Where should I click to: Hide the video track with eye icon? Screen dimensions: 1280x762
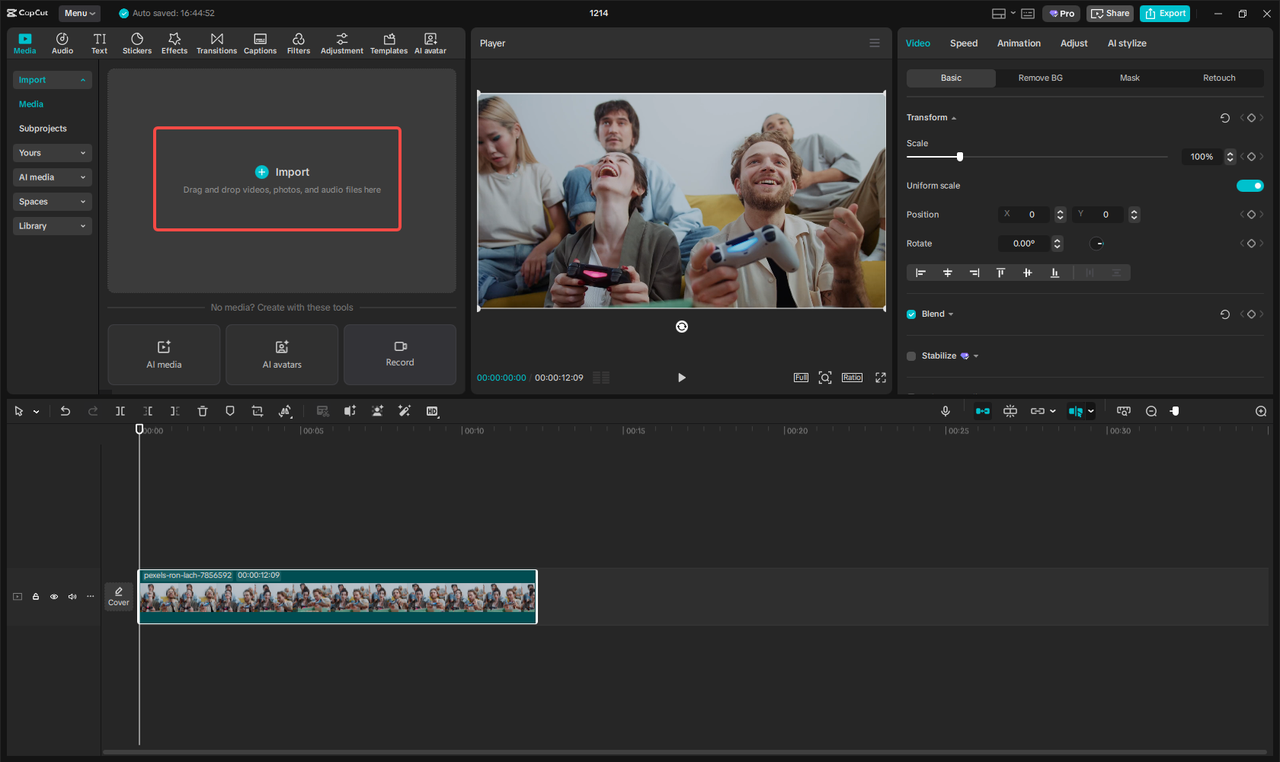54,597
